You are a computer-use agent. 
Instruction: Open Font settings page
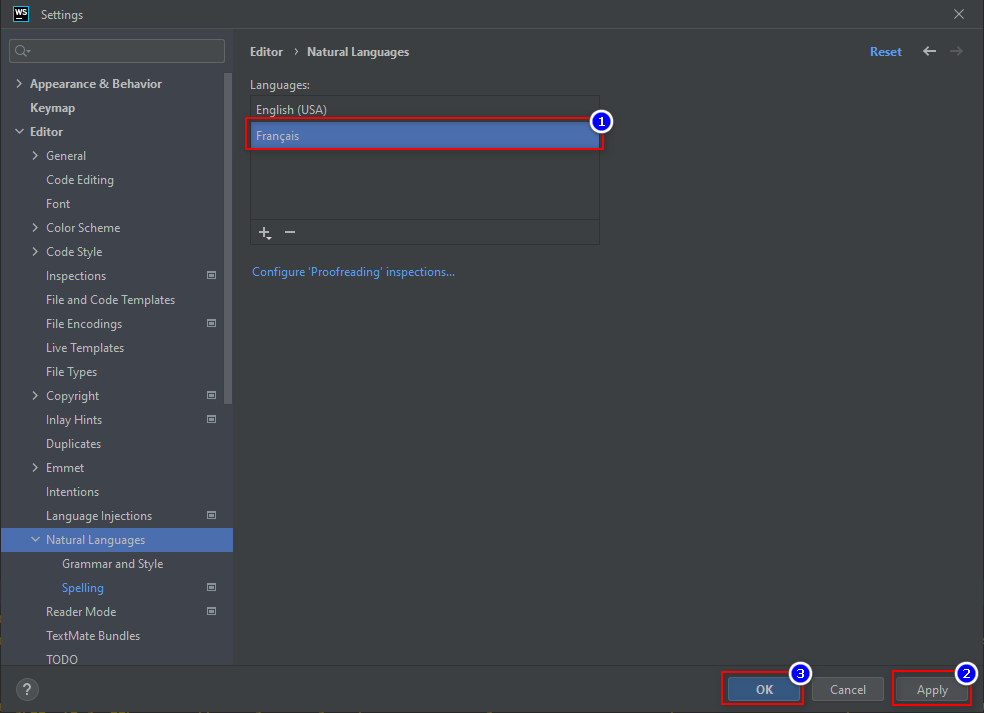[58, 204]
